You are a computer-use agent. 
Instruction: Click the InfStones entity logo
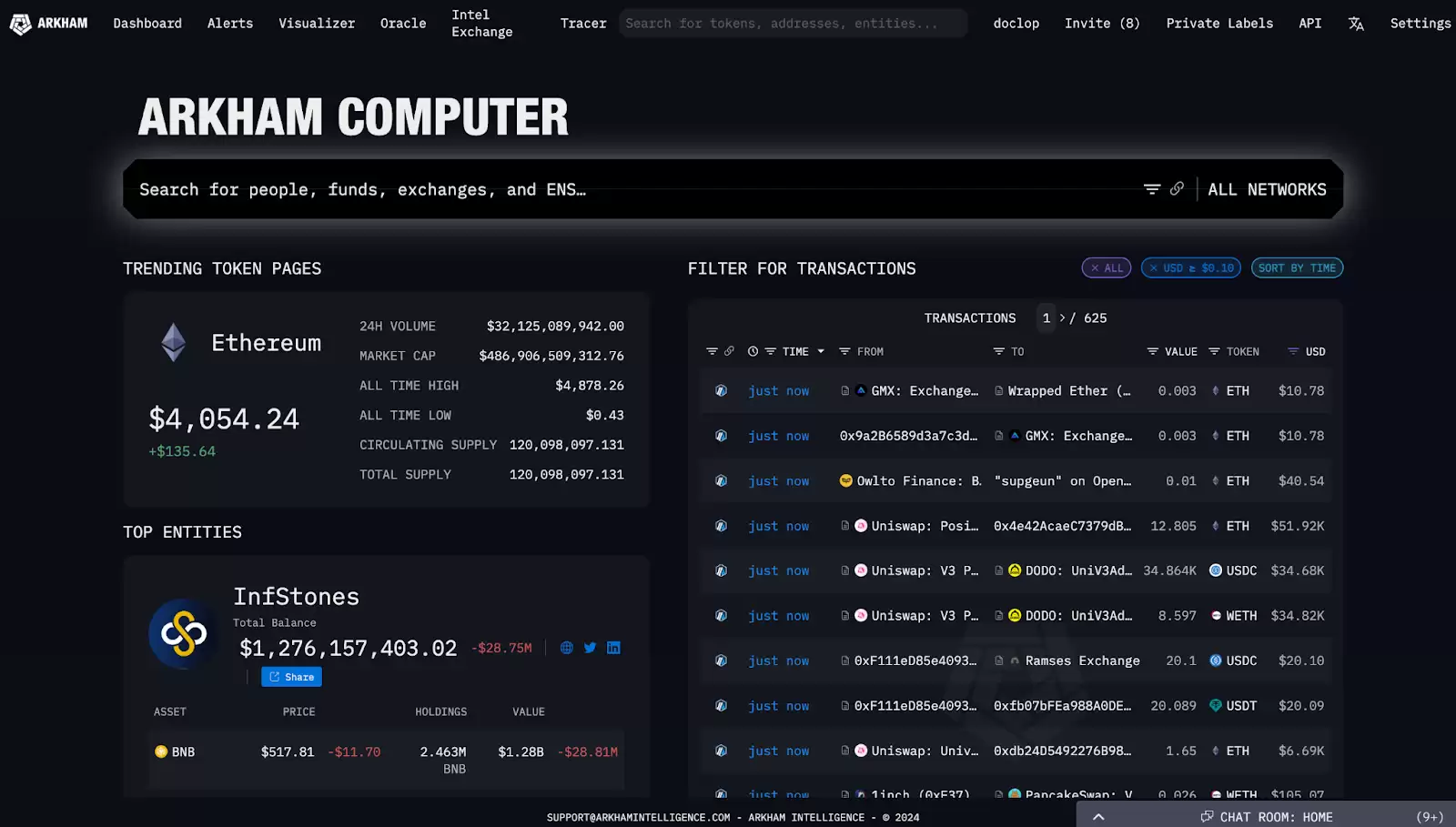pyautogui.click(x=184, y=633)
